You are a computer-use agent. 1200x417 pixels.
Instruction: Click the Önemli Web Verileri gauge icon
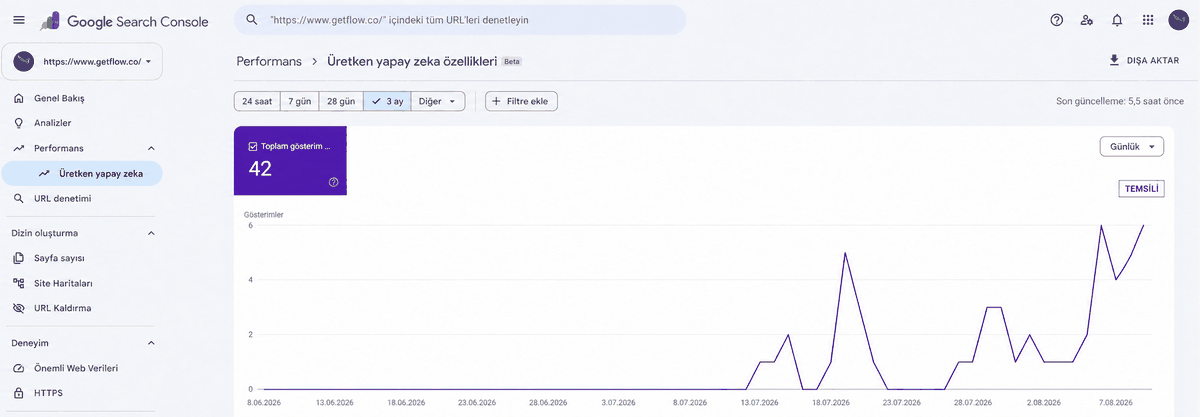(x=19, y=368)
